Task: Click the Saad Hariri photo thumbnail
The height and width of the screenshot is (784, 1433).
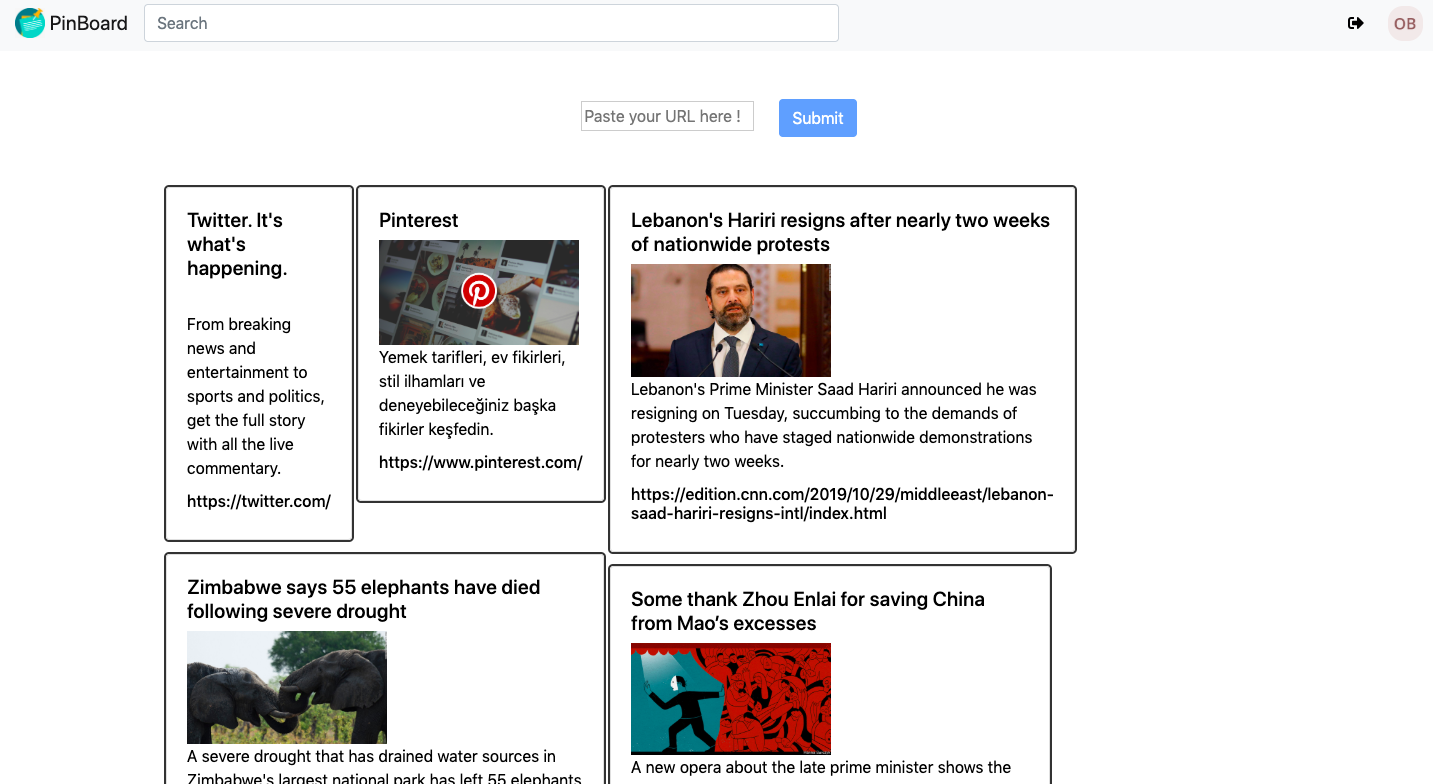Action: [x=731, y=320]
